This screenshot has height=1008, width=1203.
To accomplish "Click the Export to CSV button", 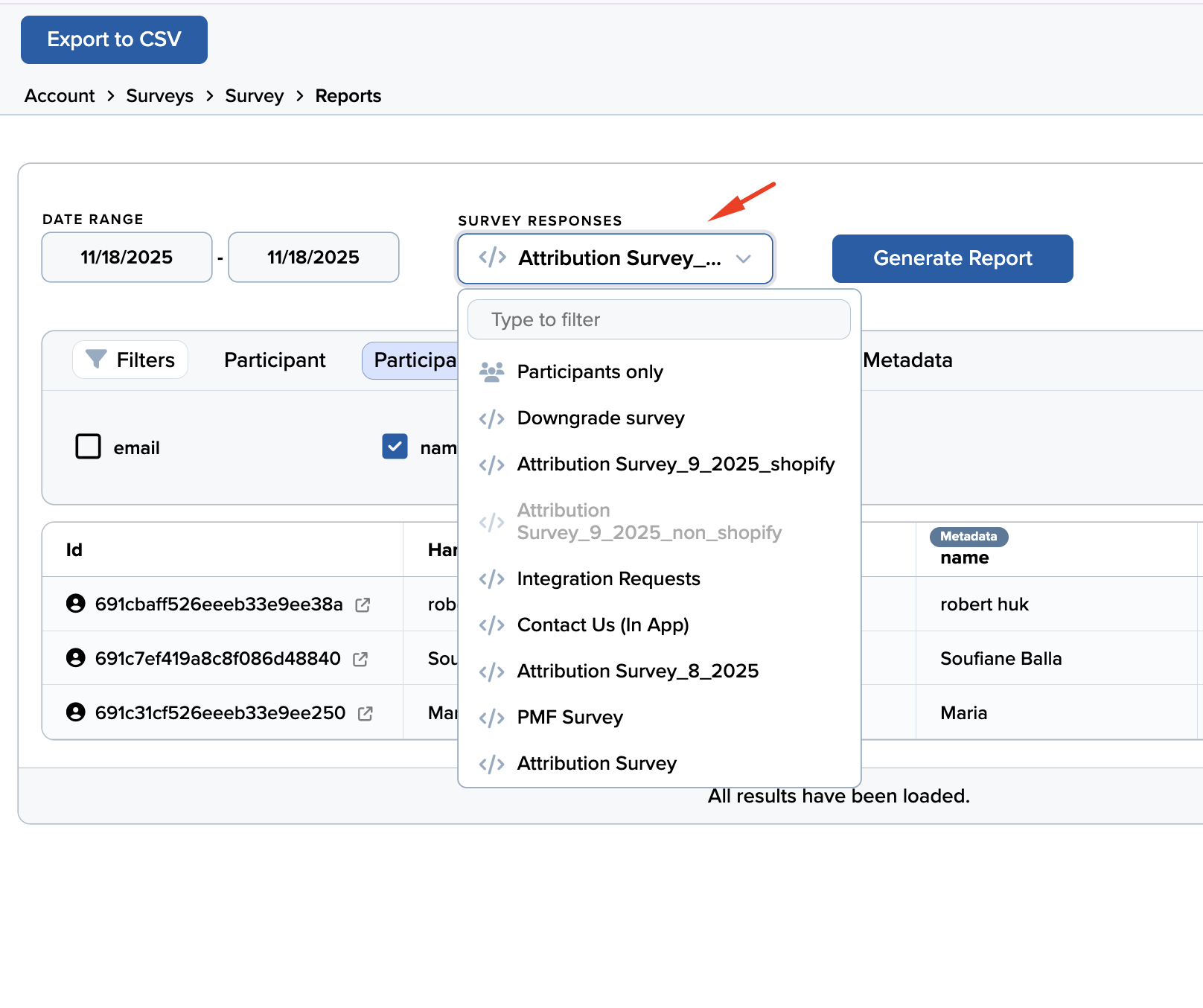I will point(114,39).
